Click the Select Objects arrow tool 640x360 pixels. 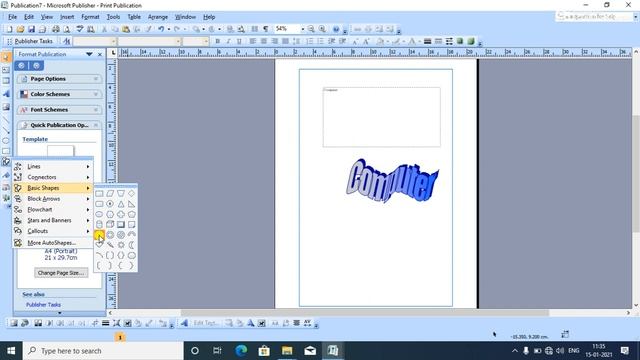coord(6,57)
